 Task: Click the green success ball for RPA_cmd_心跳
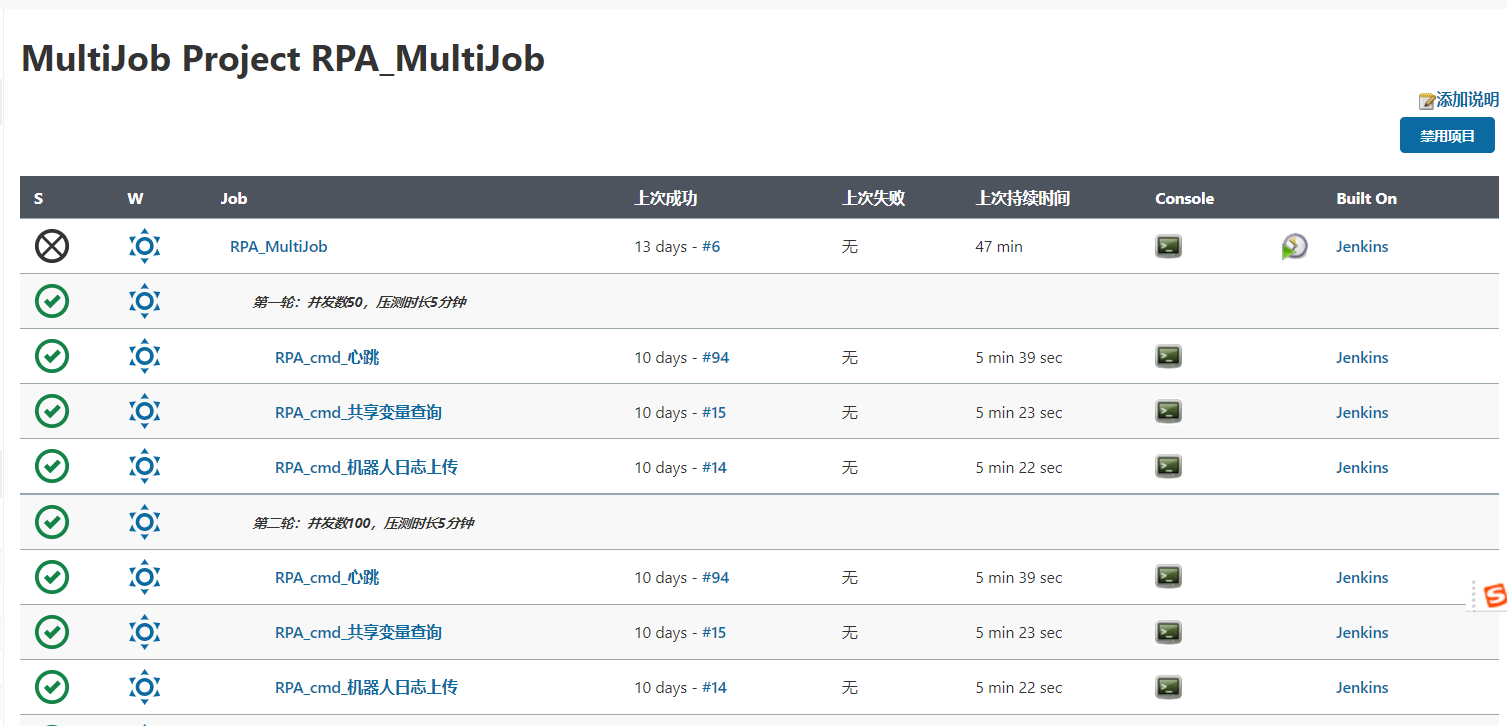(52, 356)
